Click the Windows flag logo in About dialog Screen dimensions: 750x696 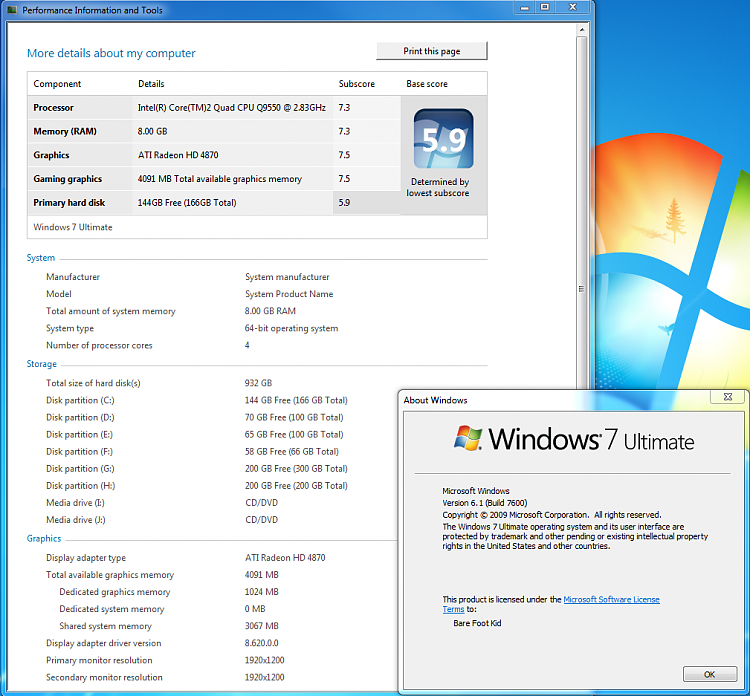coord(468,438)
